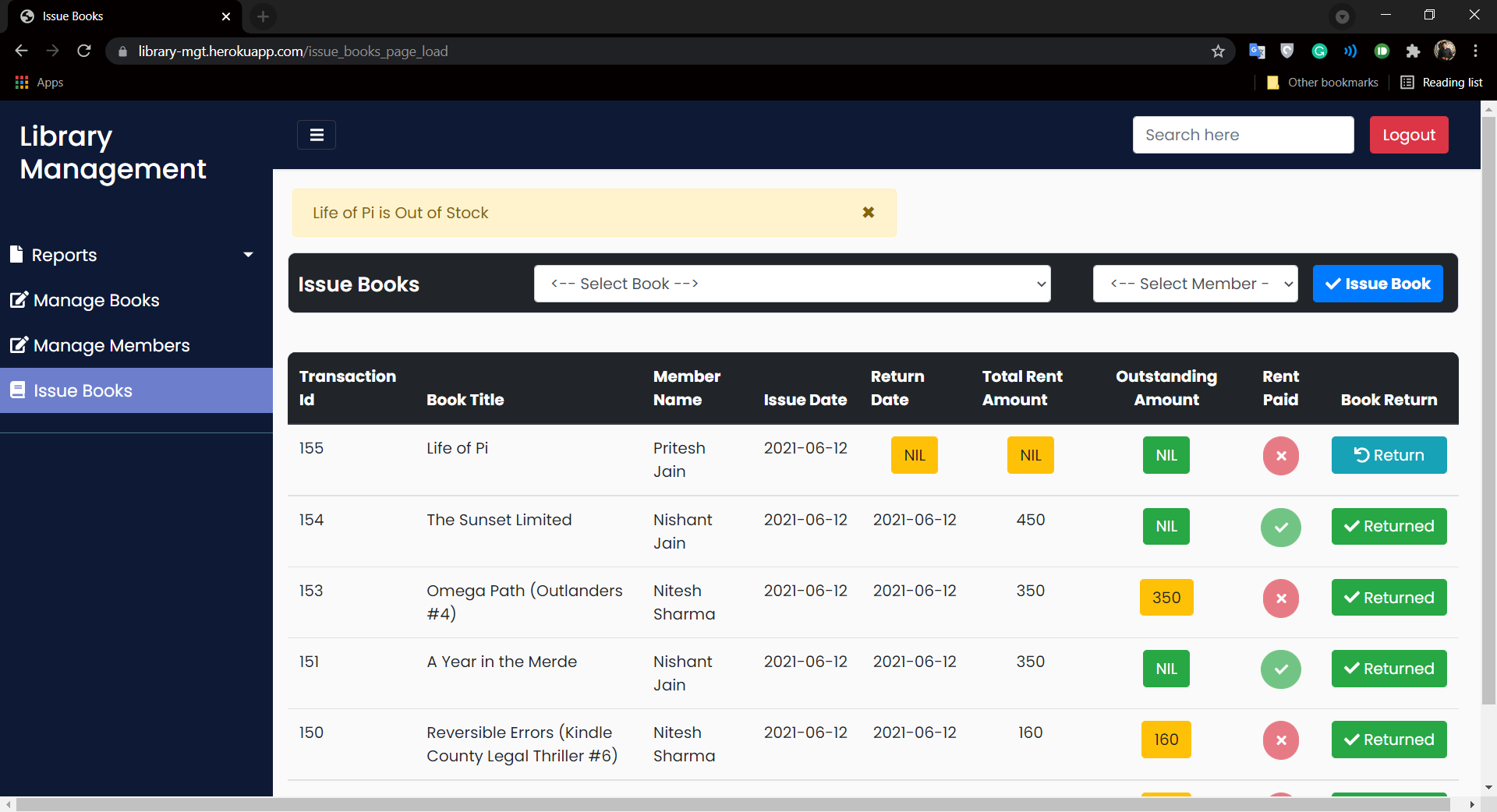Click the hamburger menu icon
This screenshot has height=812, width=1497.
click(316, 134)
